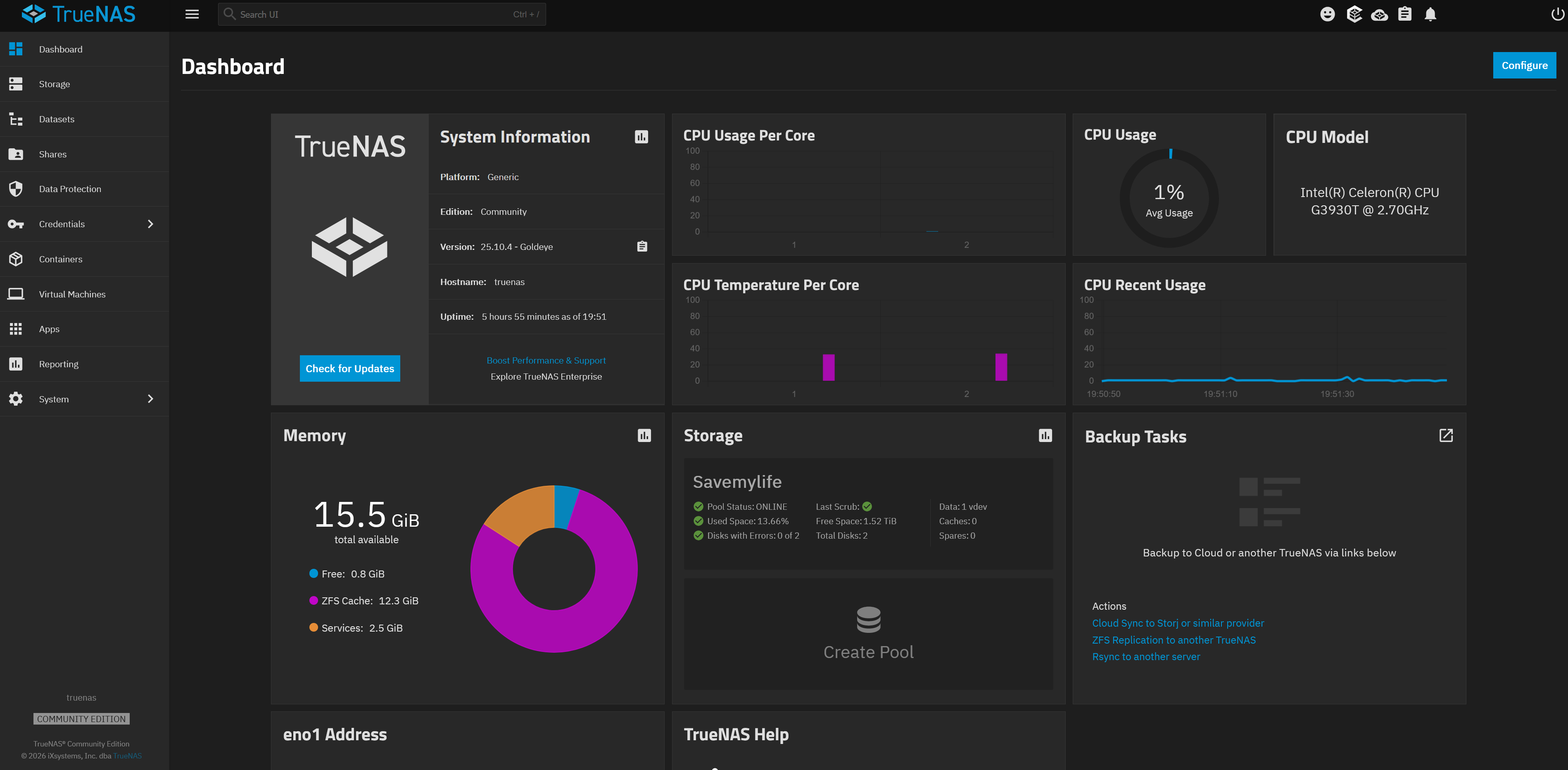Image resolution: width=1568 pixels, height=770 pixels.
Task: Expand the Credentials submenu chevron
Action: 150,224
